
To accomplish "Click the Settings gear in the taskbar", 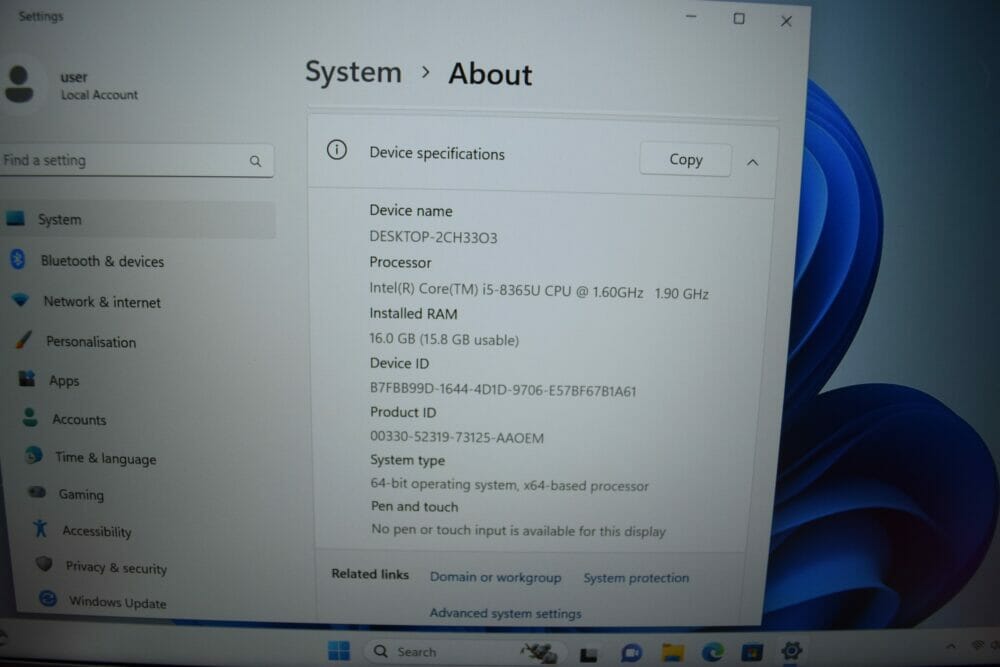I will click(791, 650).
